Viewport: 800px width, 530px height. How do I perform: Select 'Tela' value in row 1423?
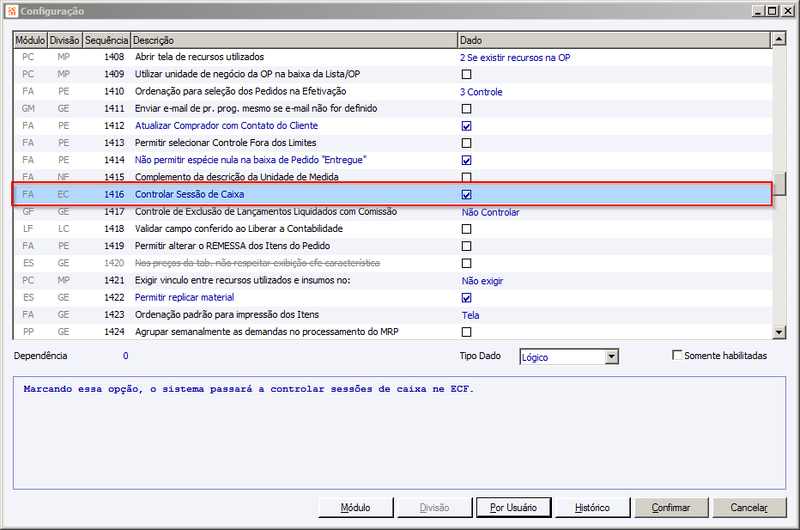pos(470,315)
